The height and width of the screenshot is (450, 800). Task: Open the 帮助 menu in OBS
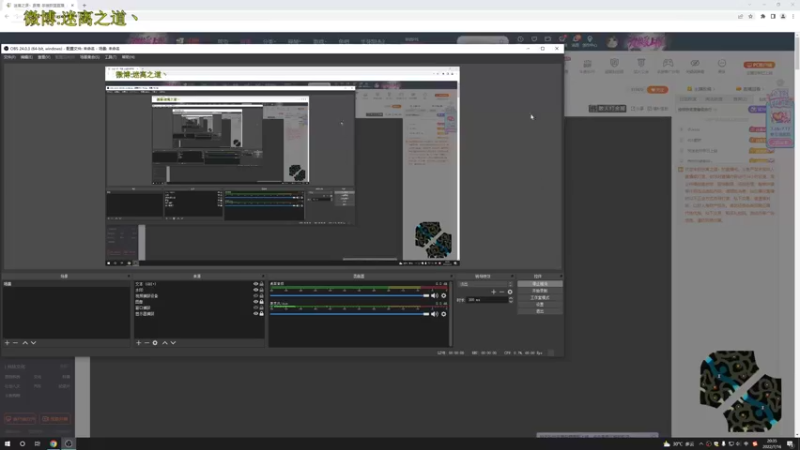[128, 57]
